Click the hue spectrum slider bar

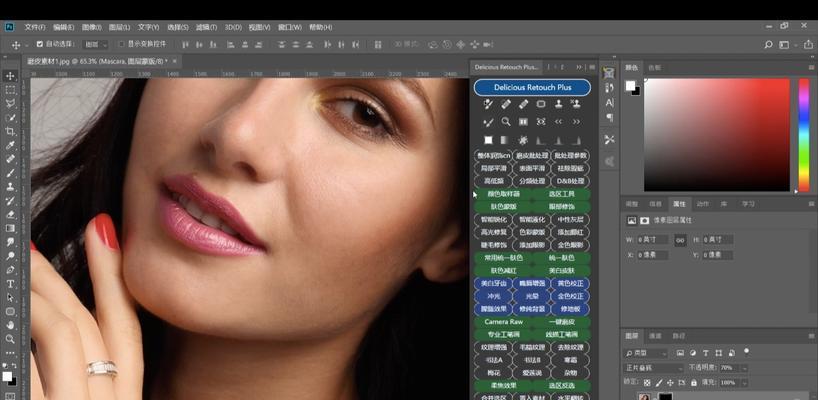[804, 135]
